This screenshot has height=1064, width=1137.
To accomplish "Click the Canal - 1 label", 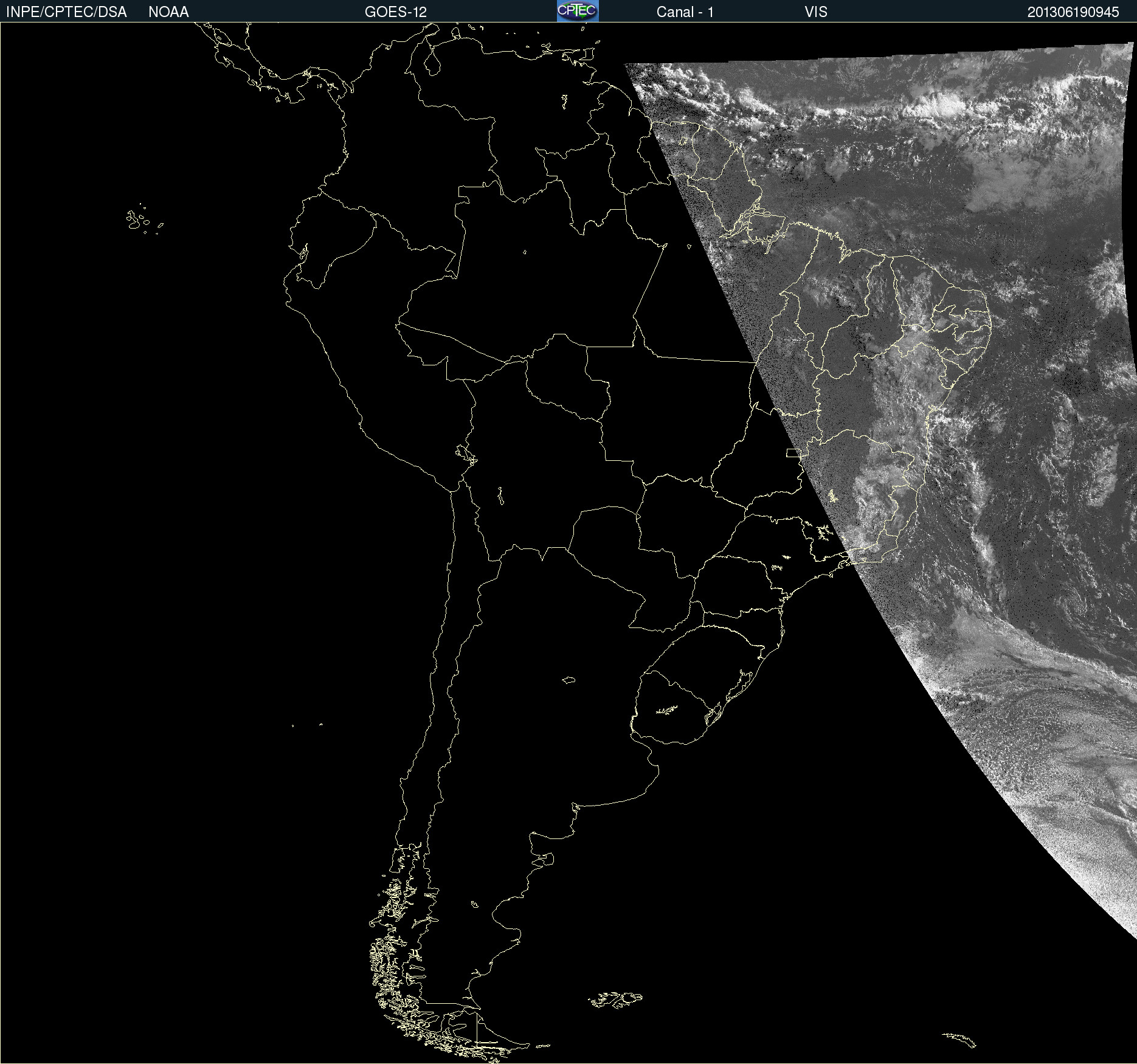I will pyautogui.click(x=685, y=12).
